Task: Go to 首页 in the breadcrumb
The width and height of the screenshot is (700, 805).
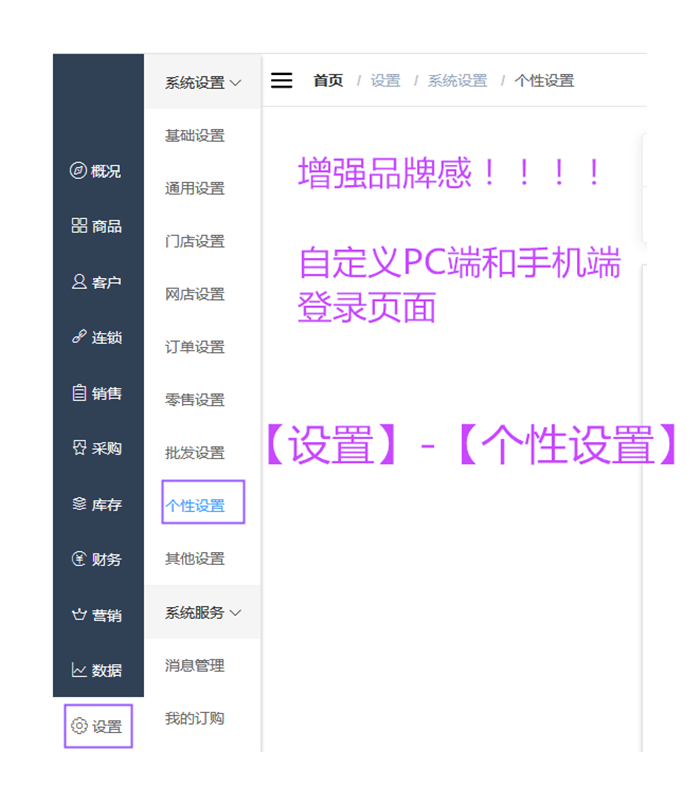Action: coord(328,81)
